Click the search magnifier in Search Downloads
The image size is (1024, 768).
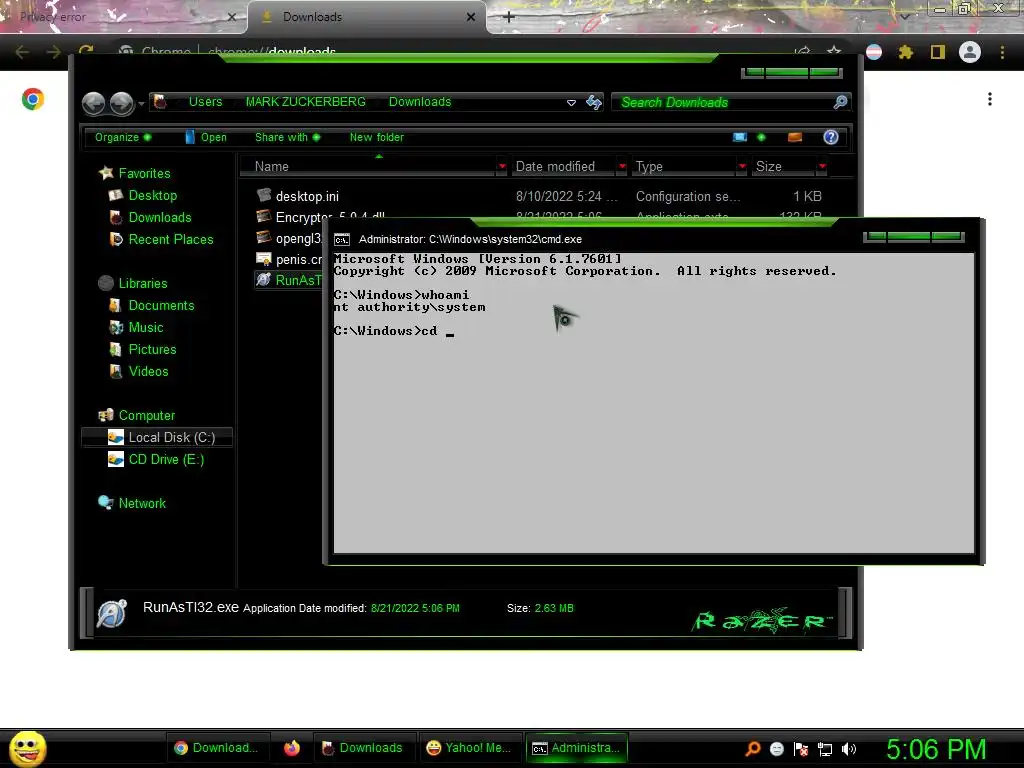pos(840,102)
